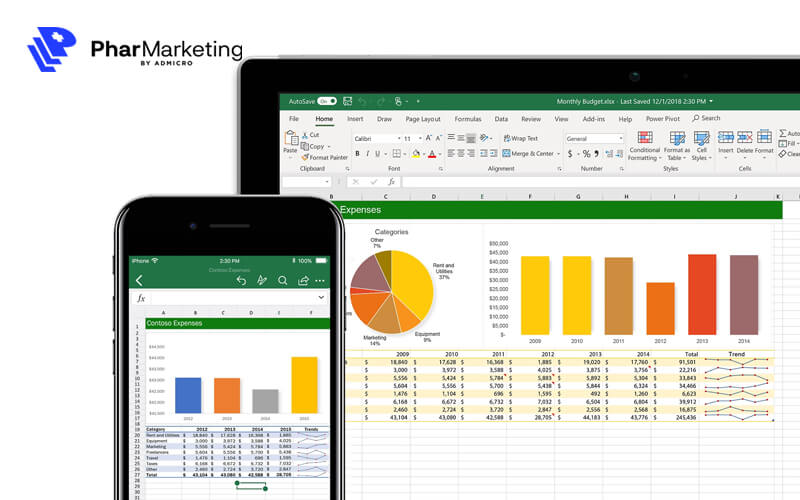
Task: Open the File tab
Action: [x=294, y=119]
